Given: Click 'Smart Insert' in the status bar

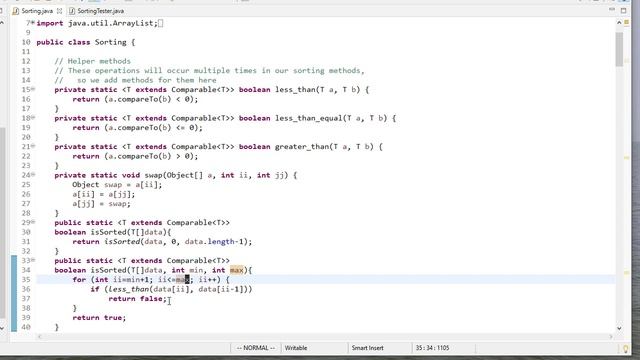Looking at the screenshot, I should pyautogui.click(x=367, y=348).
